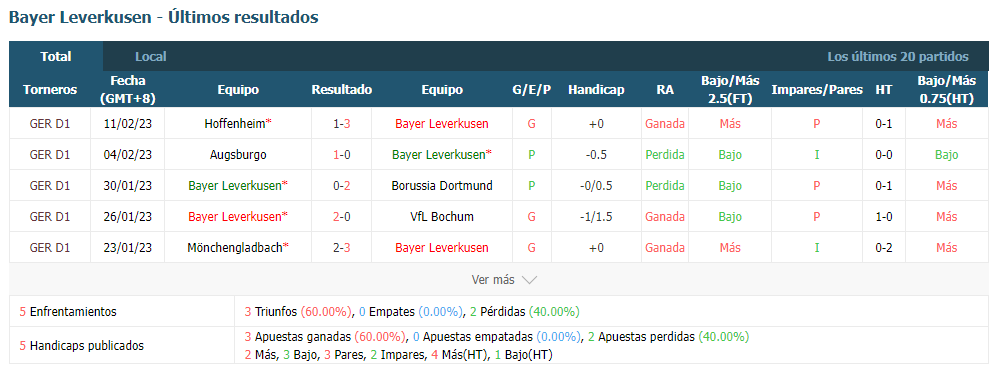997x373 pixels.
Task: Click Los últimos 20 partidos label
Action: click(898, 57)
